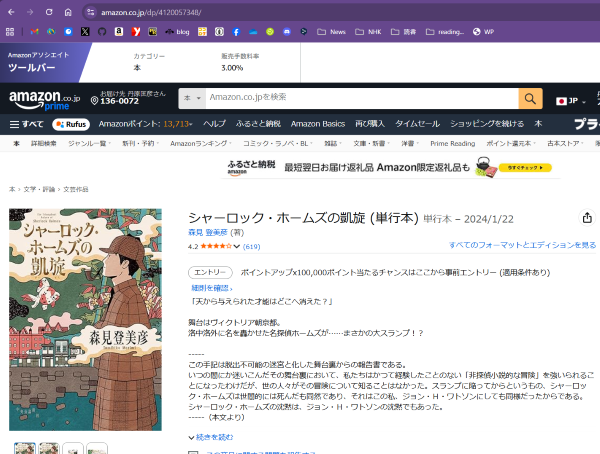
Task: Expand the 新刊・予約 submenu
Action: [140, 144]
